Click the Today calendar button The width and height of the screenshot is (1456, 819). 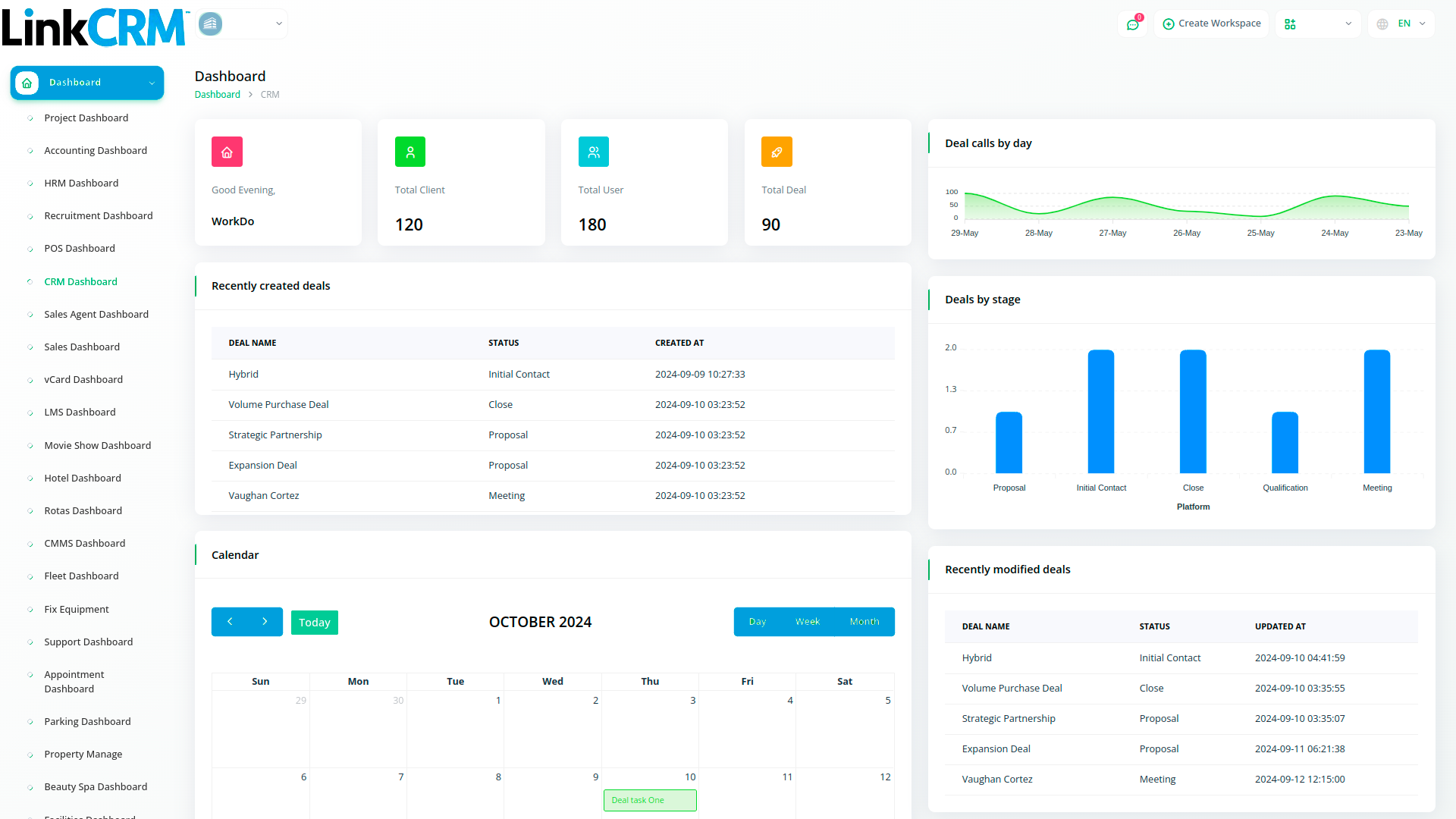314,623
